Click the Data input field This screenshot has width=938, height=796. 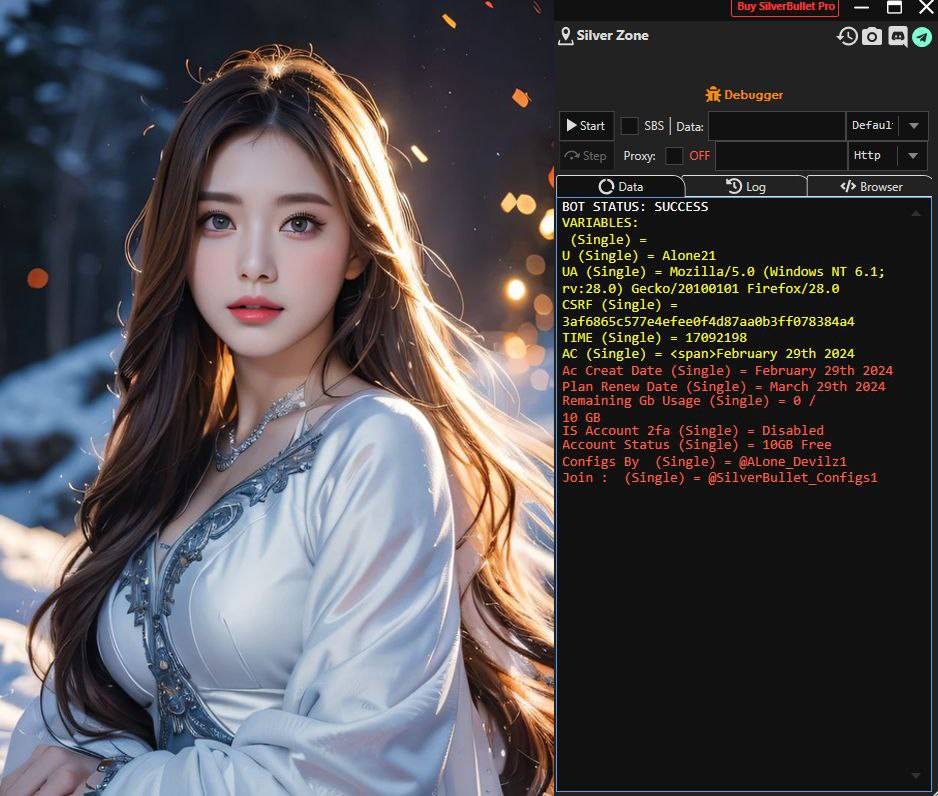tap(776, 126)
